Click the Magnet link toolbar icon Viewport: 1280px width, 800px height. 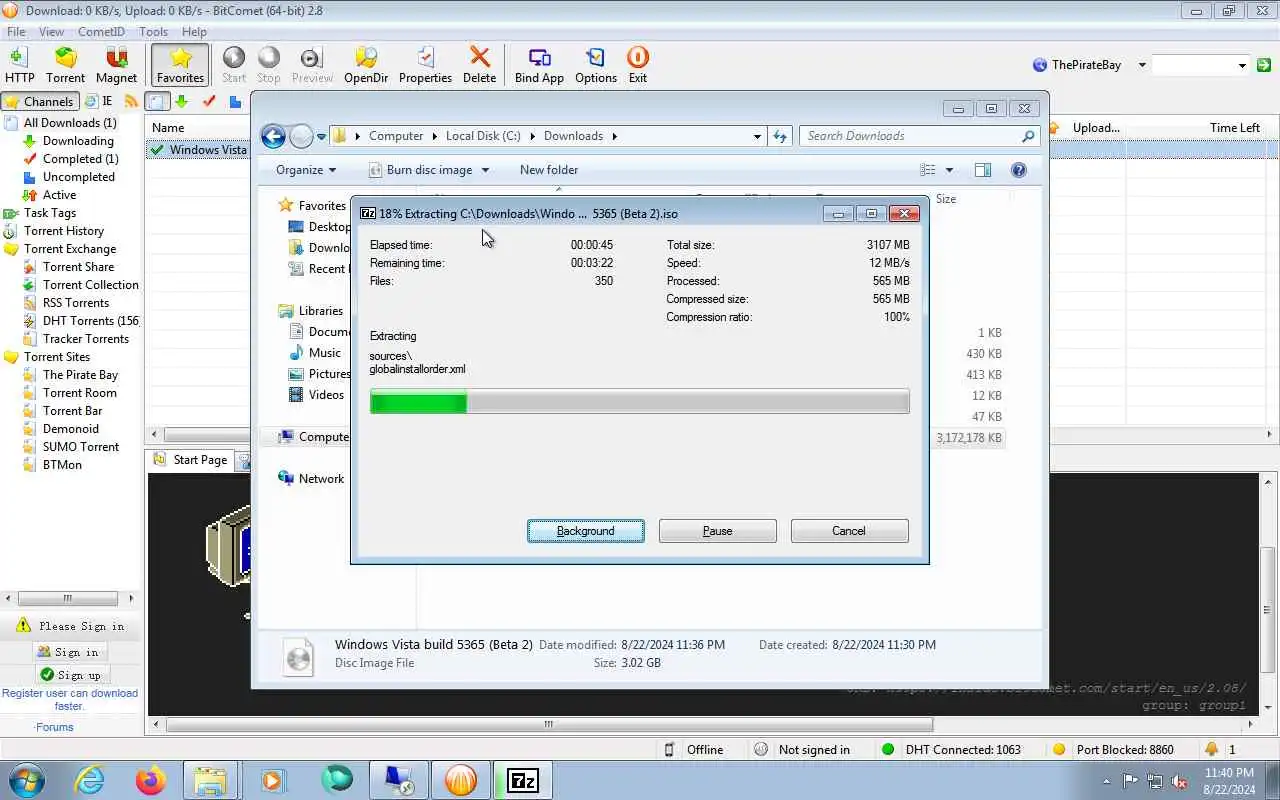[116, 65]
